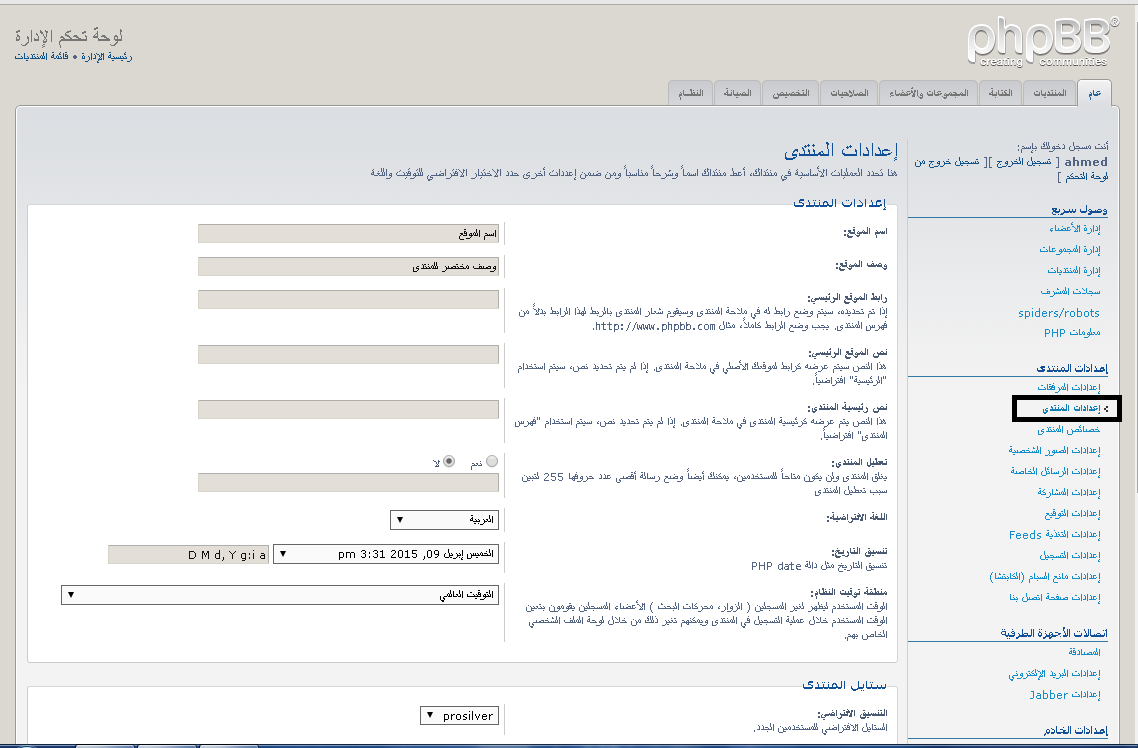1138x748 pixels.
Task: Click the site description field وصف مختصر للمنتدى
Action: (348, 266)
